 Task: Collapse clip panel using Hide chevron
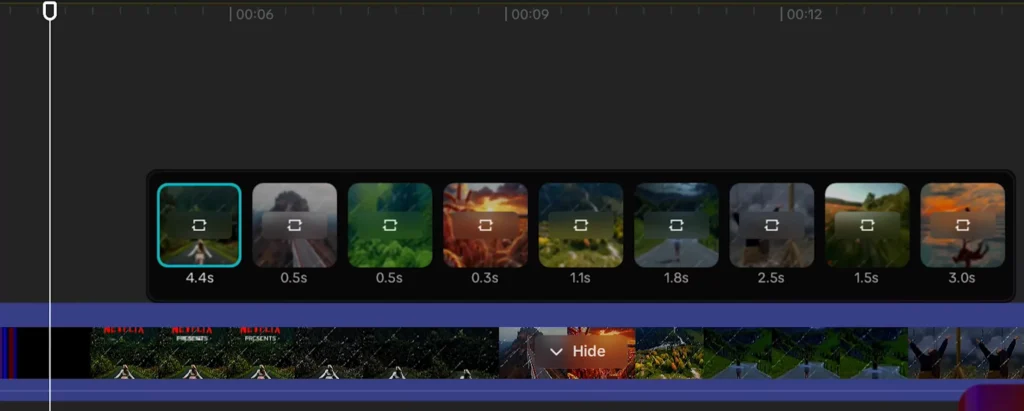point(556,352)
